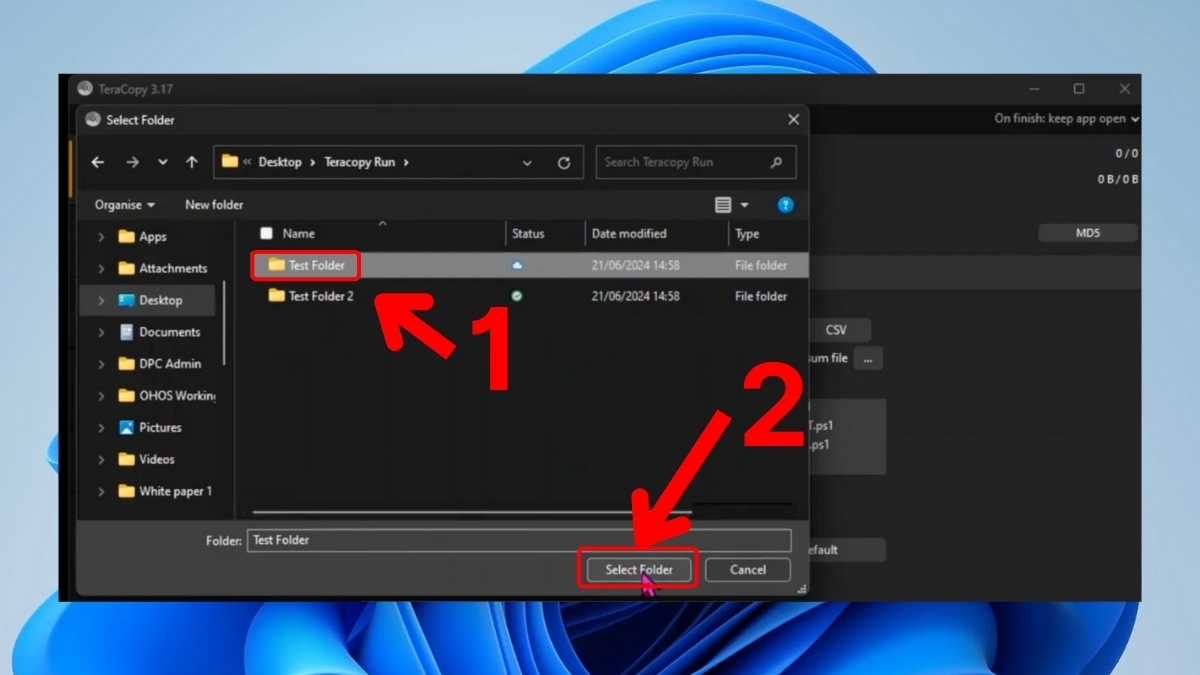Select the Test Folder 2 icon in list
The width and height of the screenshot is (1200, 675).
pos(276,296)
